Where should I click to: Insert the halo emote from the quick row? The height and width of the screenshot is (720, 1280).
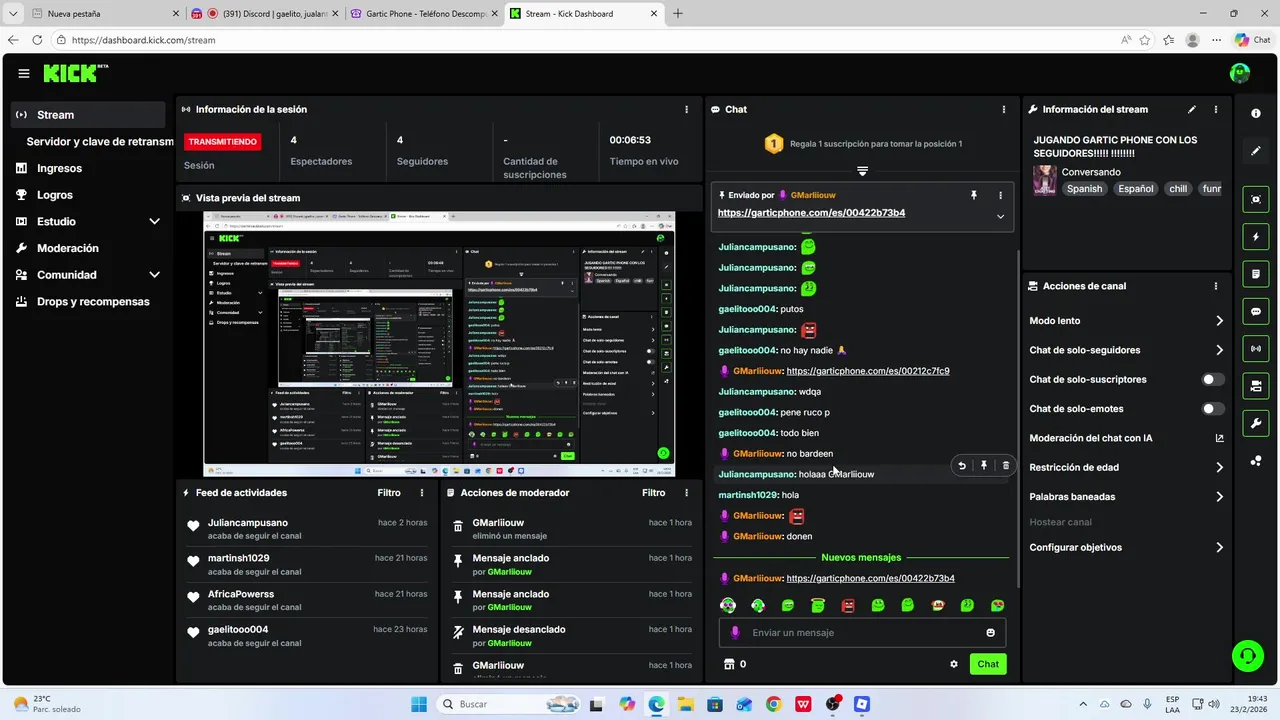pyautogui.click(x=818, y=605)
